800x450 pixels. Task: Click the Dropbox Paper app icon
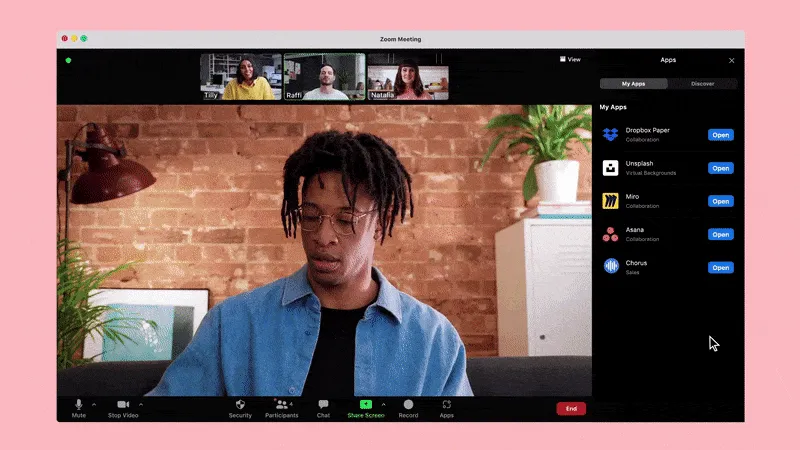610,135
